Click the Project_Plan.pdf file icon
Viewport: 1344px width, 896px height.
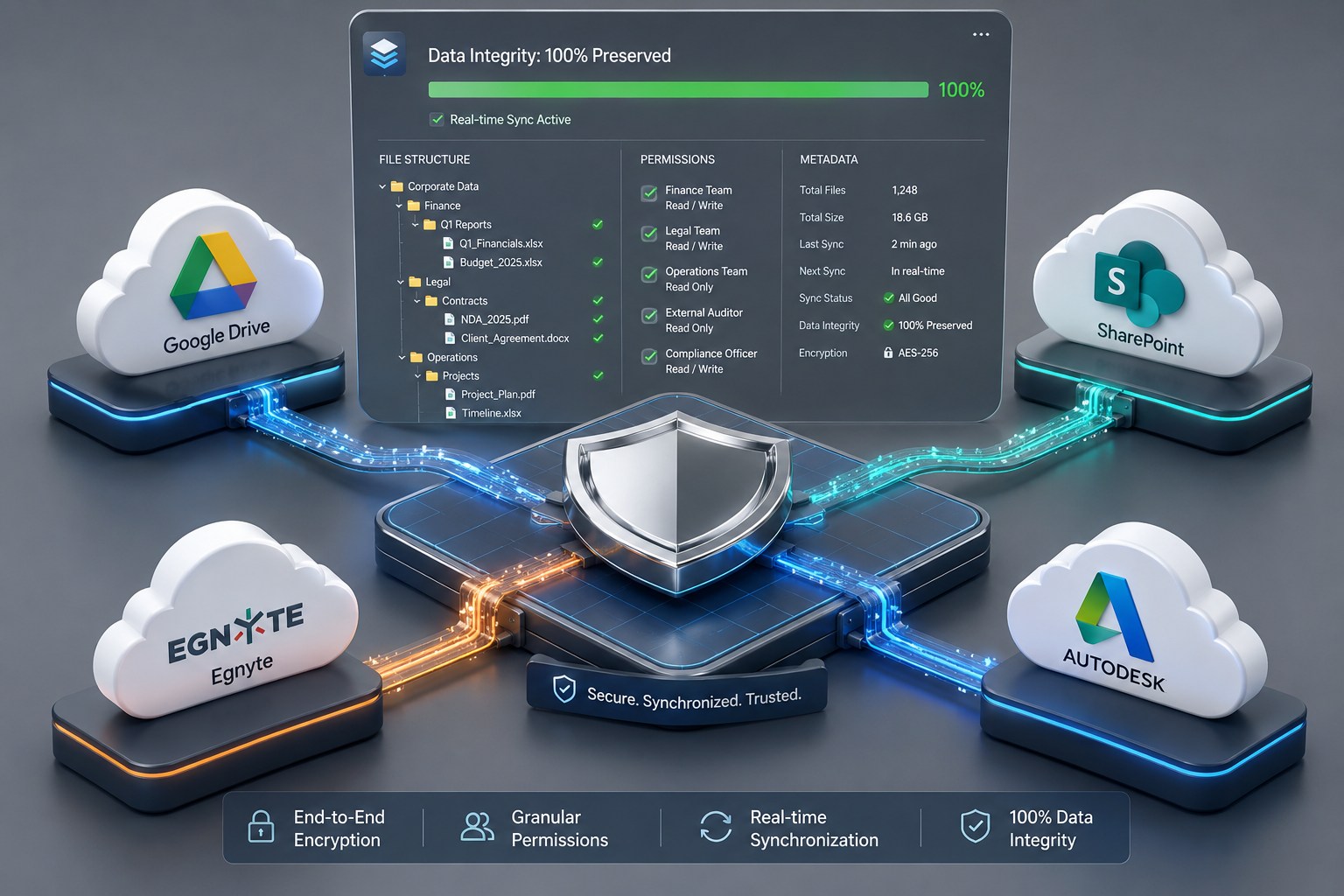click(x=450, y=395)
